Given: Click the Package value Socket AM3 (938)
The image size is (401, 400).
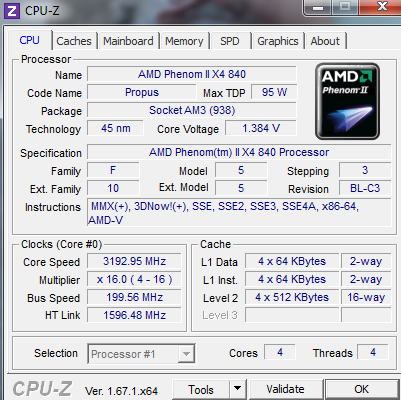Looking at the screenshot, I should (x=192, y=110).
